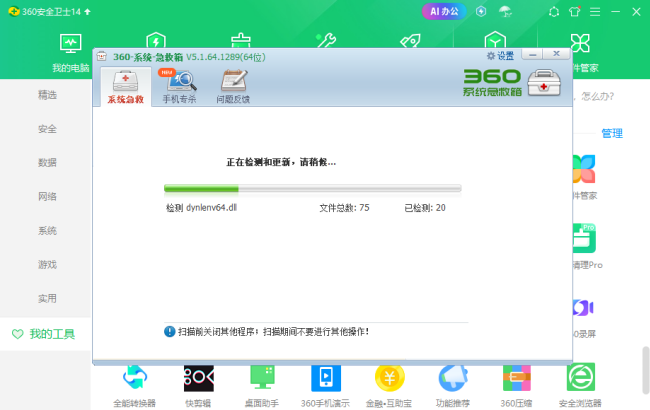Click the 管理 link
Viewport: 650px width, 410px height.
point(612,133)
